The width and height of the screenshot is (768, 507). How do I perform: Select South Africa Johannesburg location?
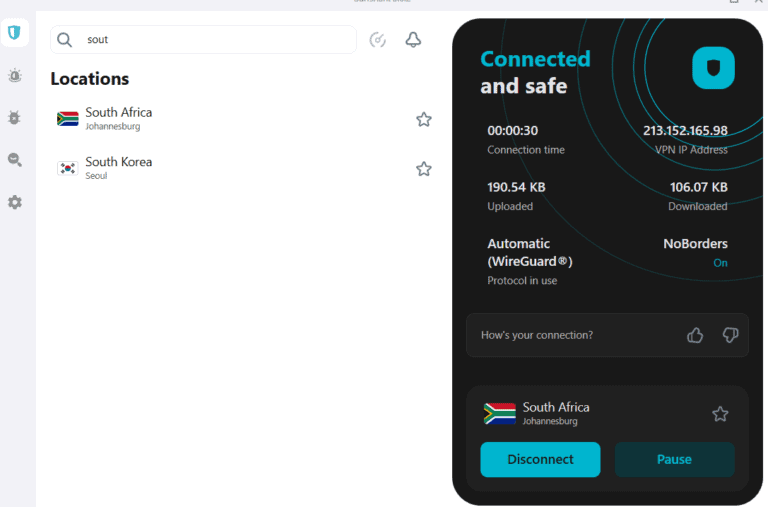click(x=120, y=119)
